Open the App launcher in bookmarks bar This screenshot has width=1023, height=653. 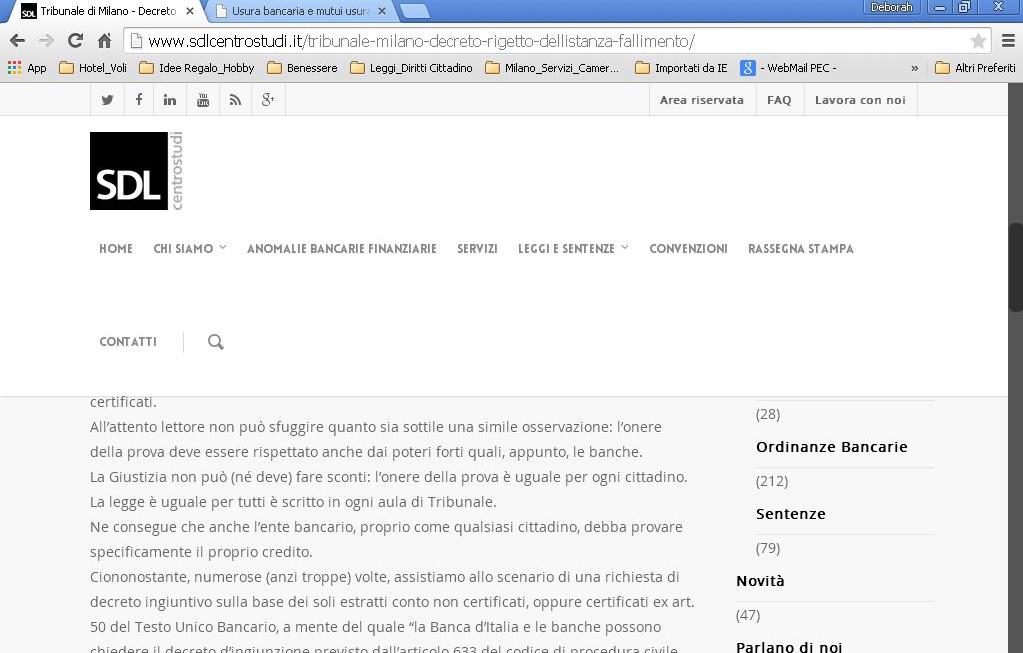27,68
